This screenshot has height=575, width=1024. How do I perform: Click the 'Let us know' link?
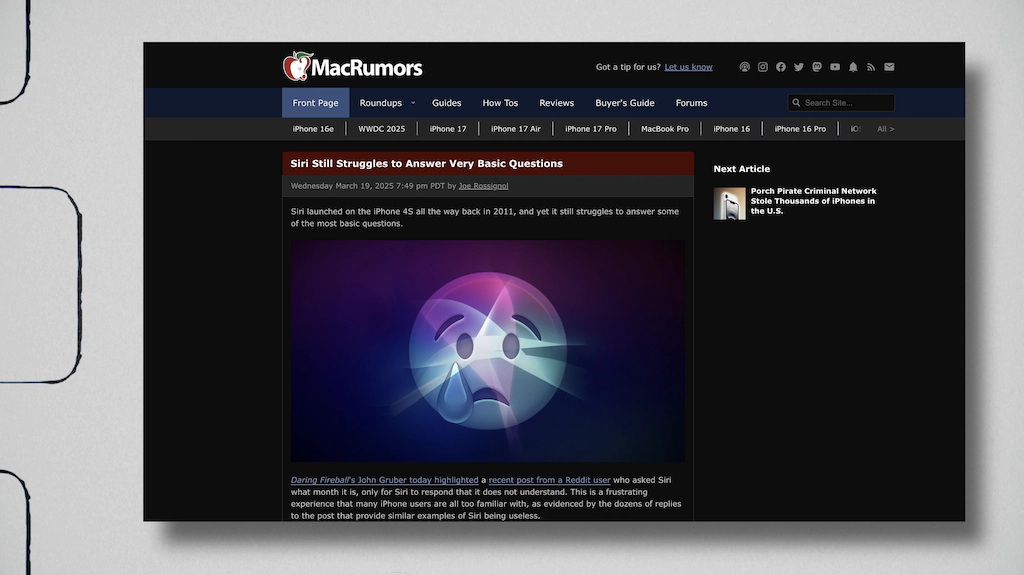[x=688, y=67]
